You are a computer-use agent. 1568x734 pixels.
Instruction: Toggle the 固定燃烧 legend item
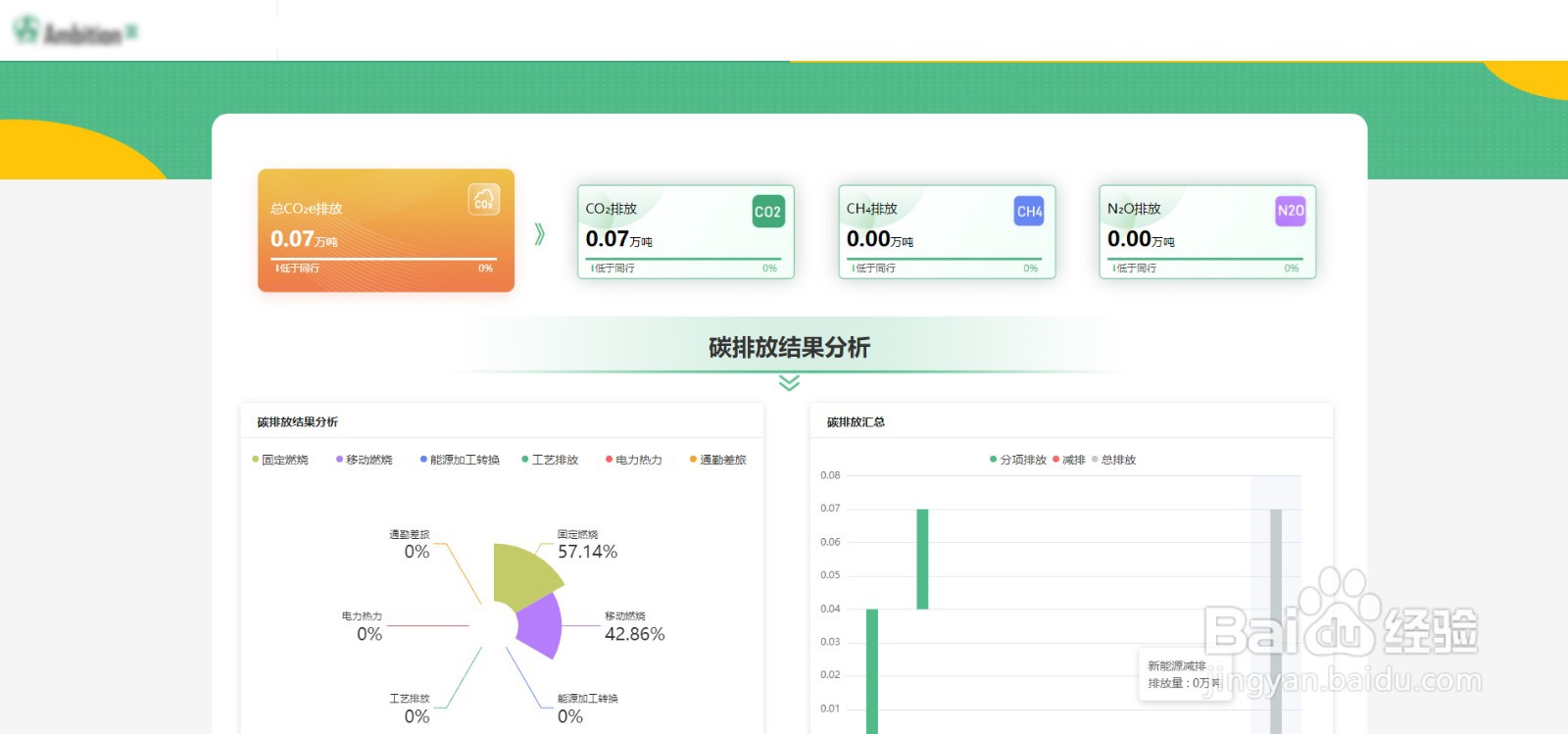point(280,460)
